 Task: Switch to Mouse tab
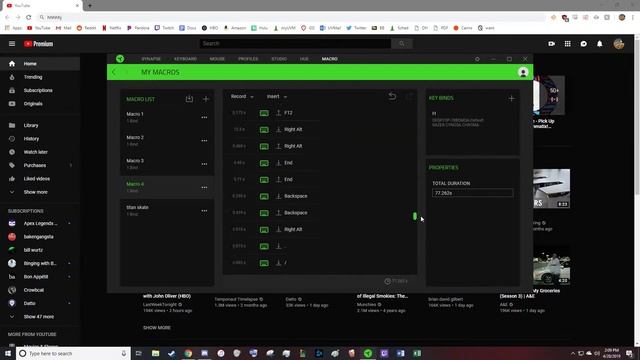[217, 59]
